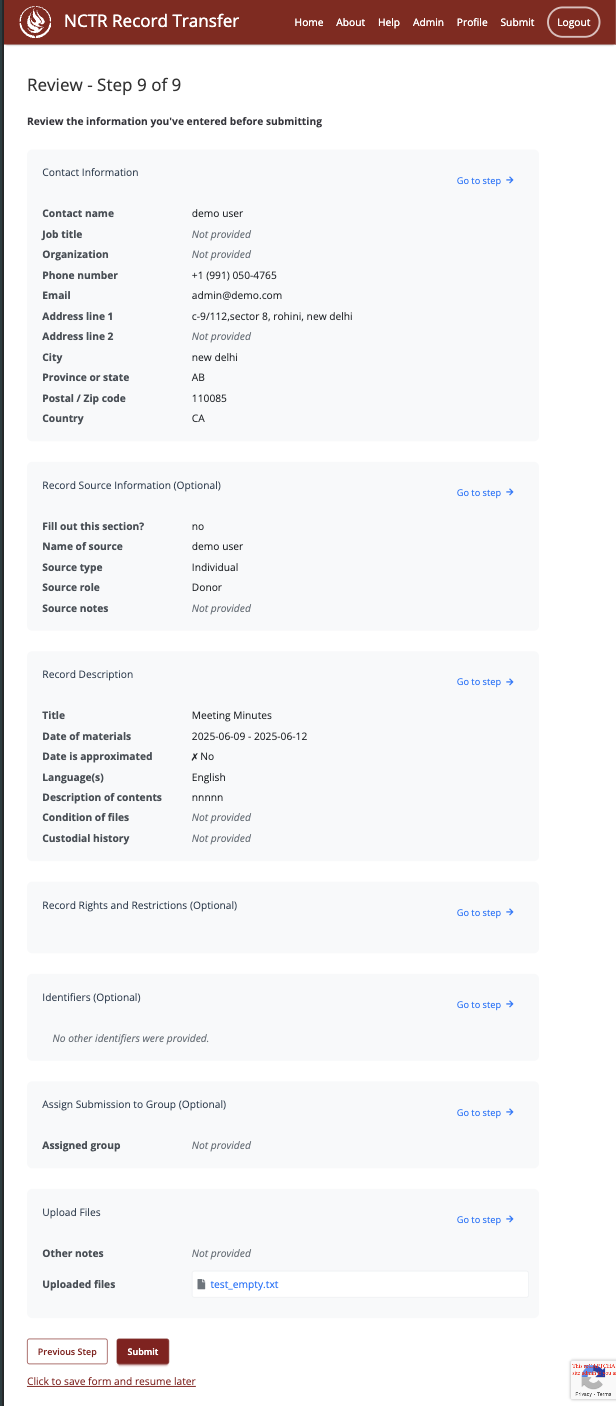Click the arrow icon in Contact Information
Image resolution: width=616 pixels, height=1406 pixels.
coord(510,181)
